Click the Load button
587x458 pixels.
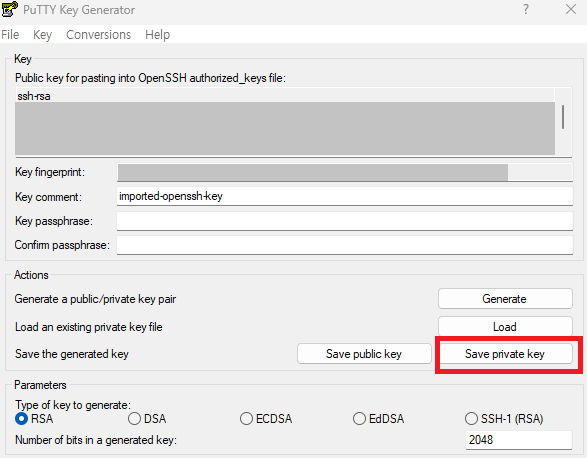click(505, 327)
